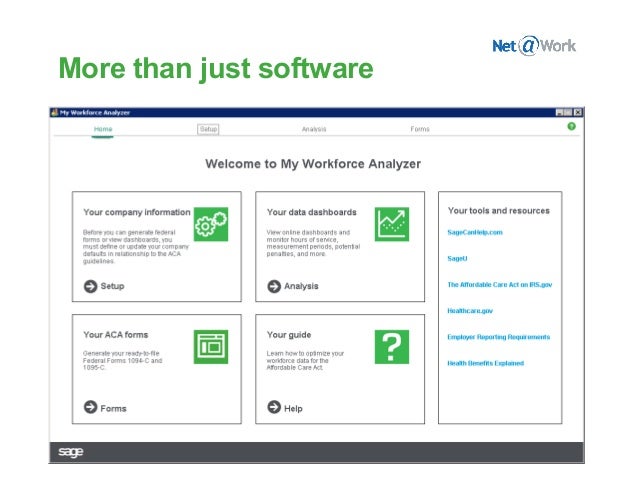Open Analysis link in data dashboards card
The height and width of the screenshot is (493, 638).
click(x=301, y=286)
